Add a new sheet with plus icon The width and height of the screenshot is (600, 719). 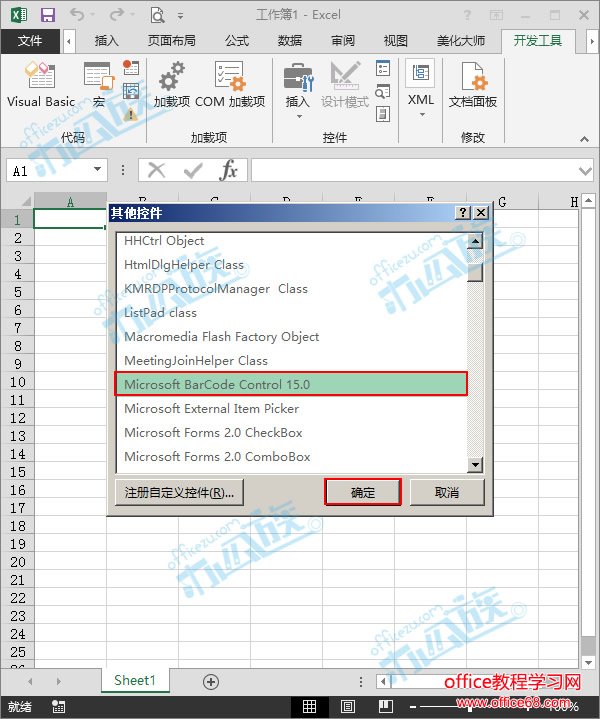[211, 682]
